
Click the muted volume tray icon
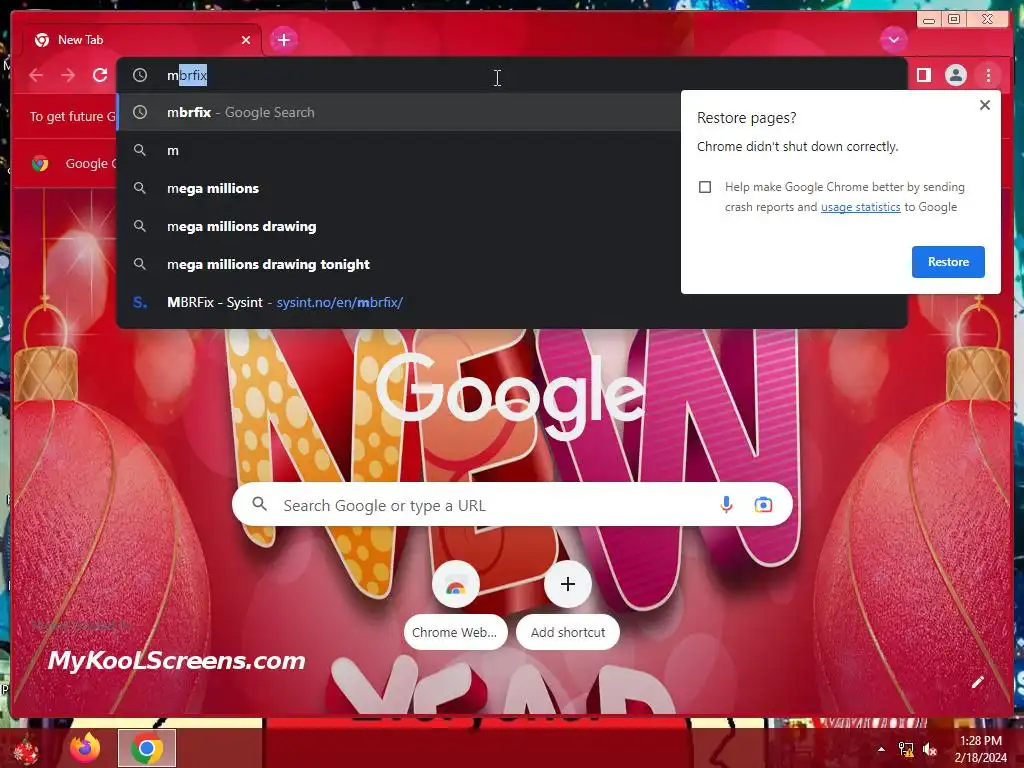(x=930, y=749)
